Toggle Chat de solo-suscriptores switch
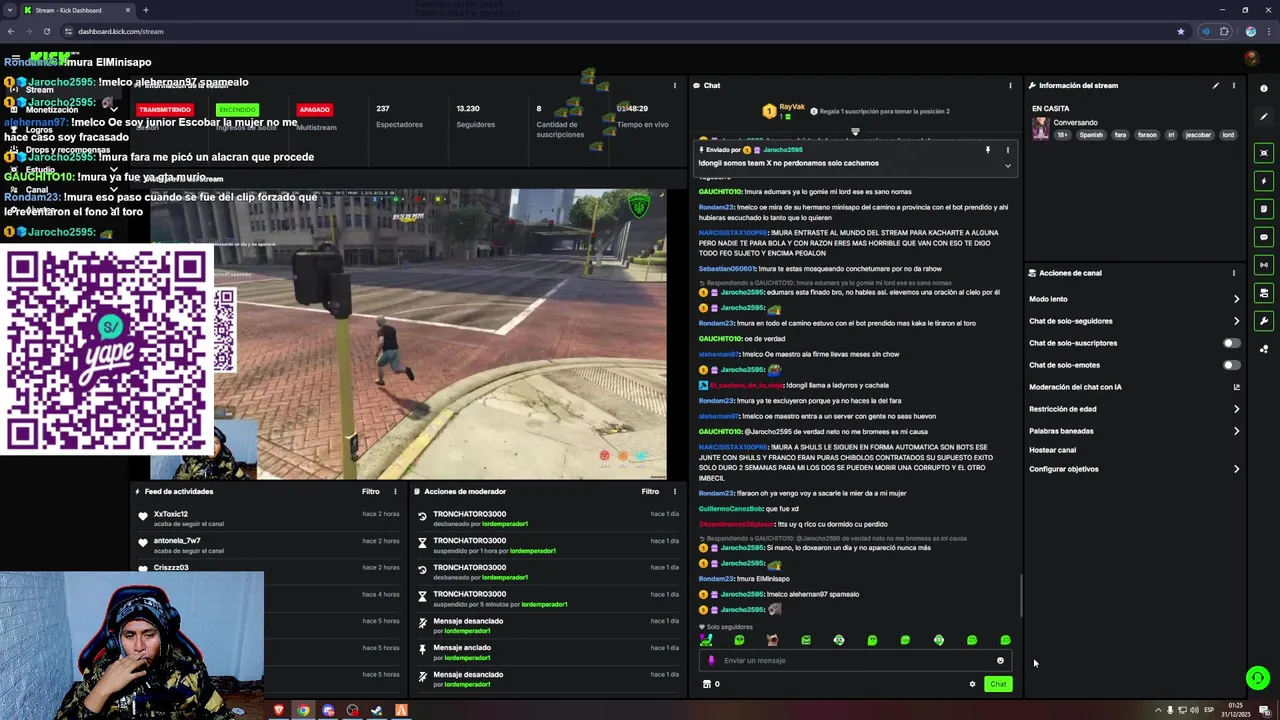The width and height of the screenshot is (1280, 720). coord(1232,343)
